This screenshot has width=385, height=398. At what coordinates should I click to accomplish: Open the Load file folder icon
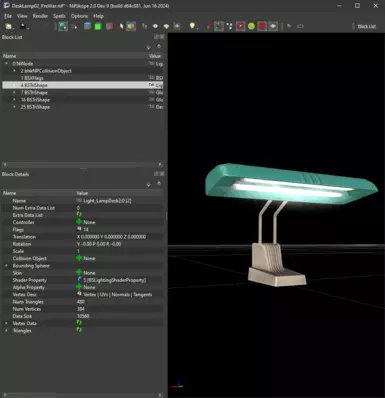(9, 26)
